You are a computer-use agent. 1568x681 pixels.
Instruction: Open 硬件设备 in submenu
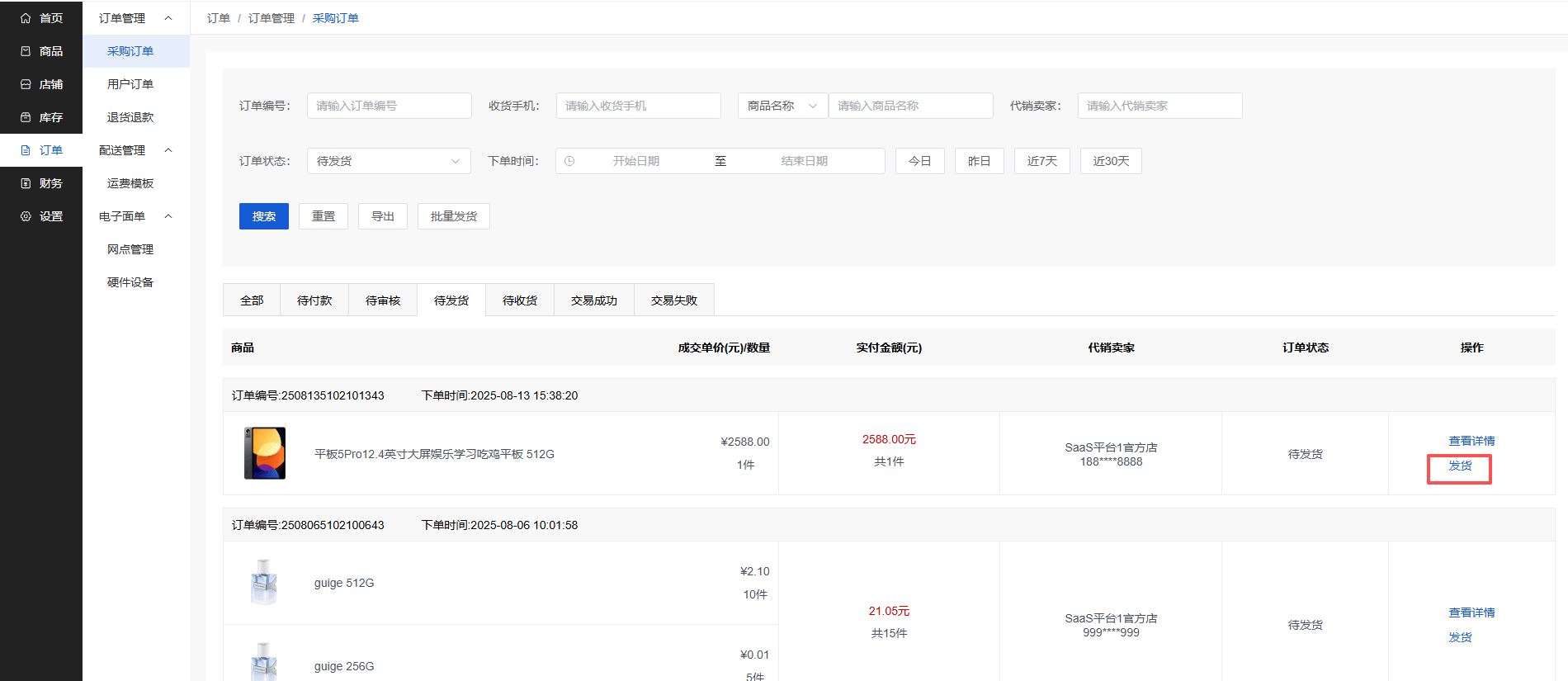(x=136, y=282)
